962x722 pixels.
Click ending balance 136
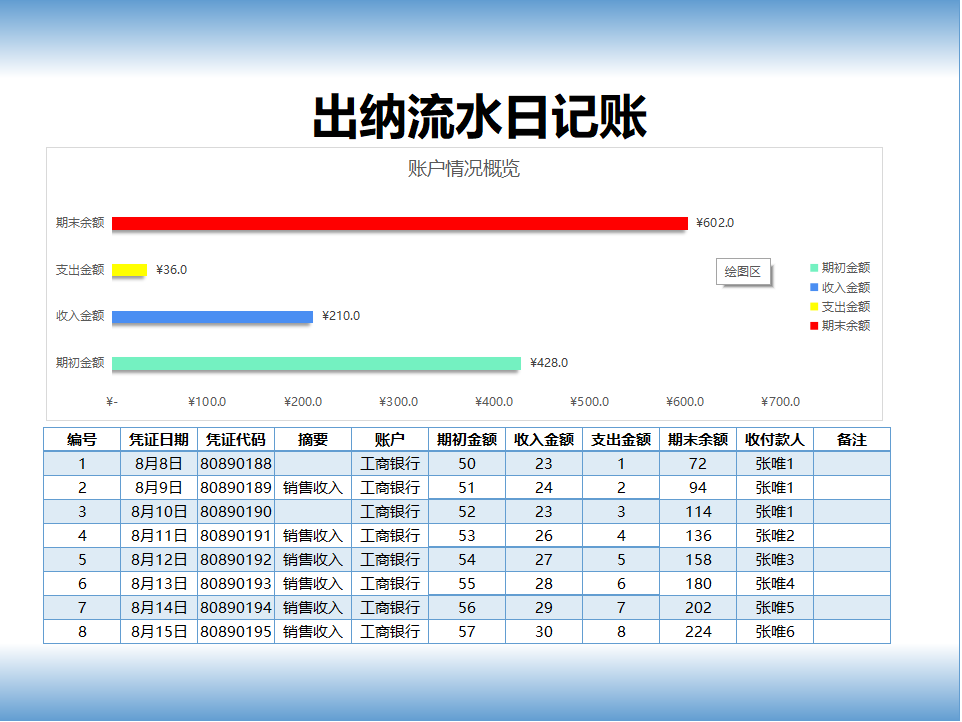(x=698, y=536)
